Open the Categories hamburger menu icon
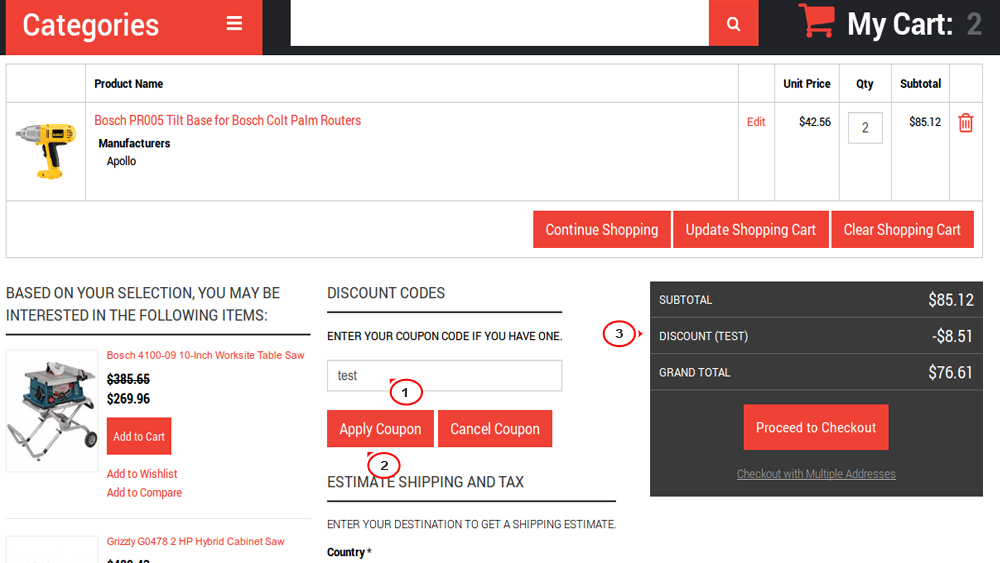 234,24
